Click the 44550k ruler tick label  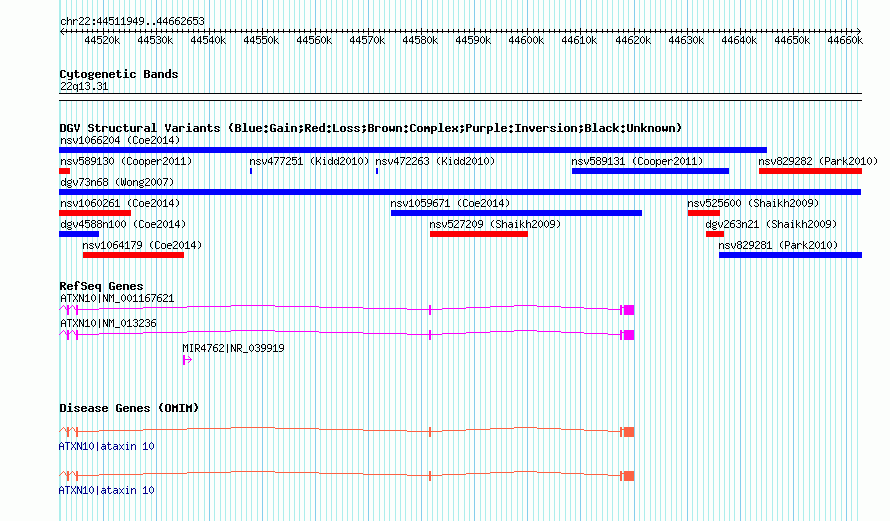261,40
